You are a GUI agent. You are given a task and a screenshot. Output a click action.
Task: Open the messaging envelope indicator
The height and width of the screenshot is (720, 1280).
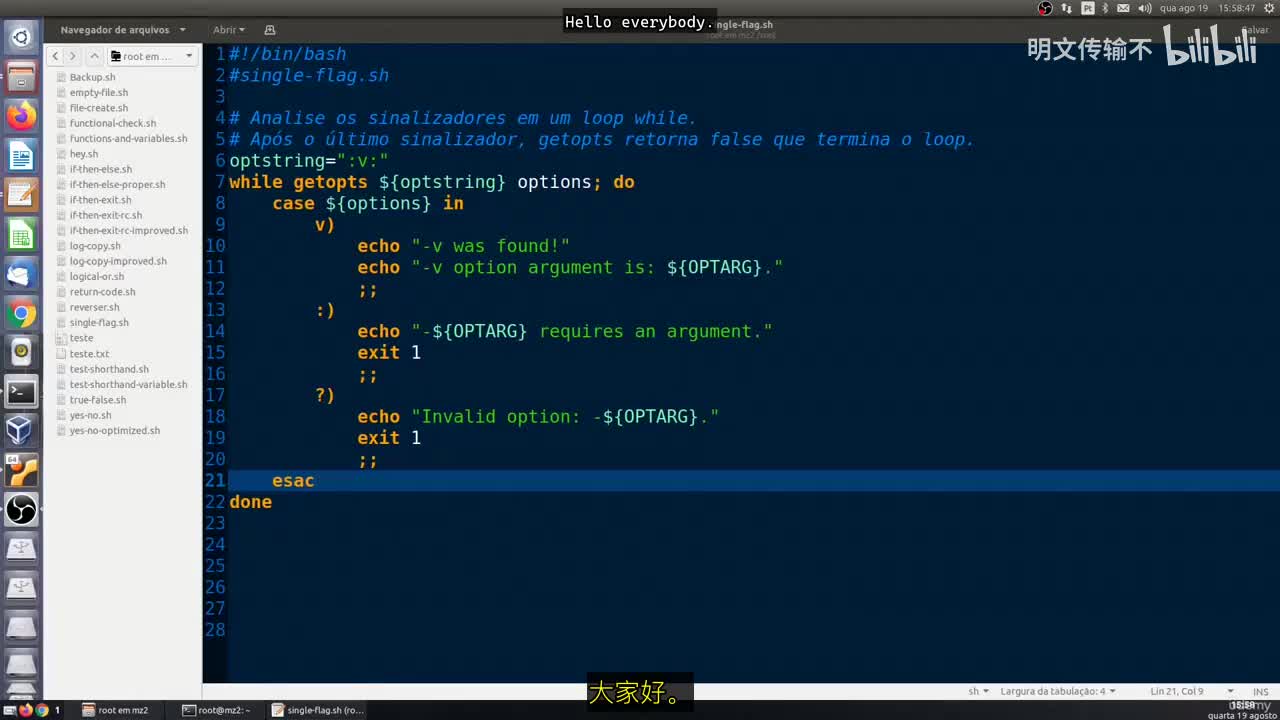pyautogui.click(x=1124, y=8)
